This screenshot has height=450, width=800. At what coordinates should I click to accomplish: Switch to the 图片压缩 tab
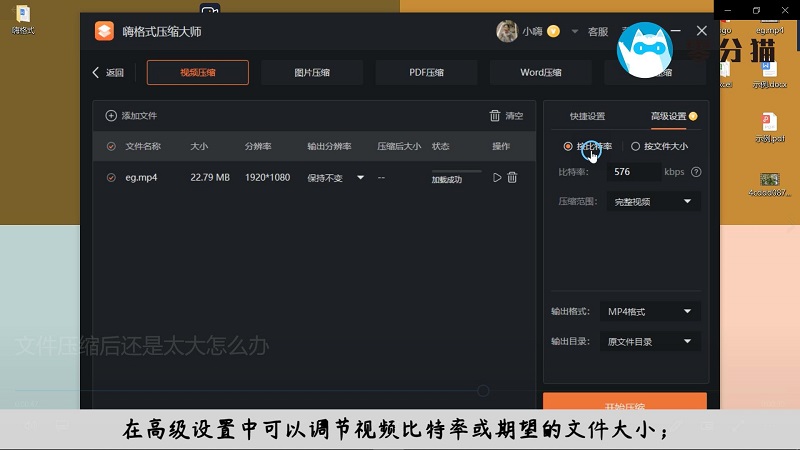[312, 72]
